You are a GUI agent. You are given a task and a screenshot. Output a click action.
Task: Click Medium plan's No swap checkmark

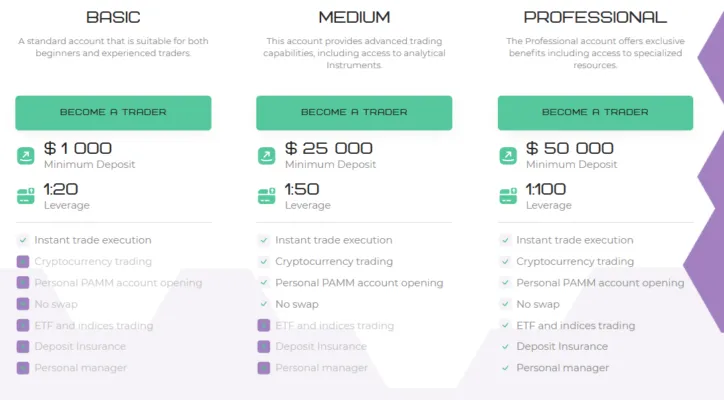(x=264, y=304)
